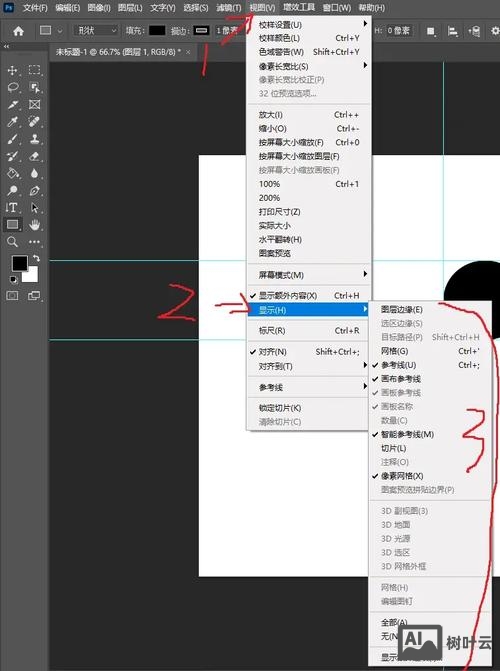500x671 pixels.
Task: Select the Clone Stamp tool
Action: coord(34,139)
